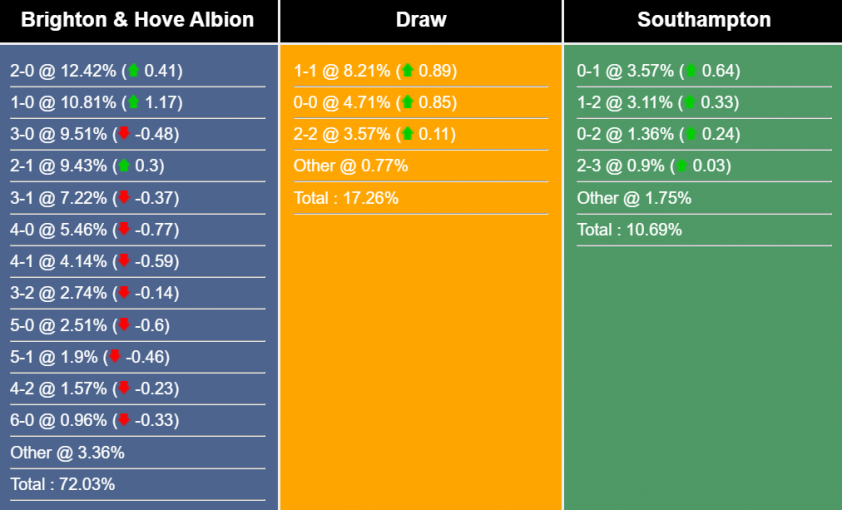Click green arrow next to 0-1 Southampton score
Viewport: 842px width, 510px height.
691,71
